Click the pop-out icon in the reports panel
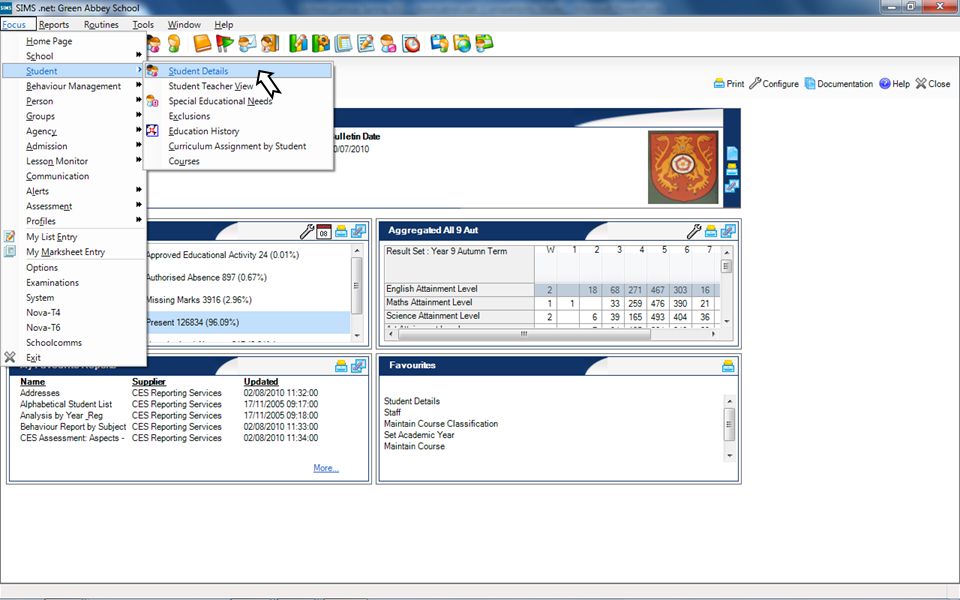Viewport: 960px width, 600px height. point(358,366)
